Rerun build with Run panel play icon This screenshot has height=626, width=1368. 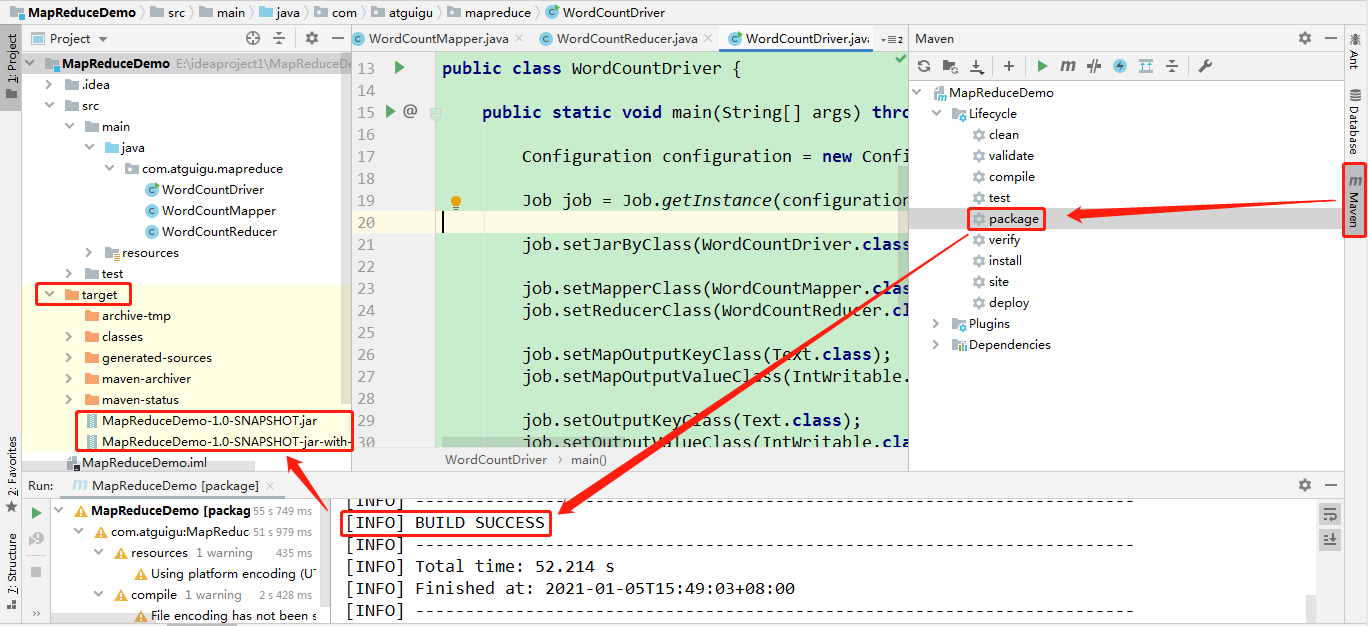coord(36,513)
